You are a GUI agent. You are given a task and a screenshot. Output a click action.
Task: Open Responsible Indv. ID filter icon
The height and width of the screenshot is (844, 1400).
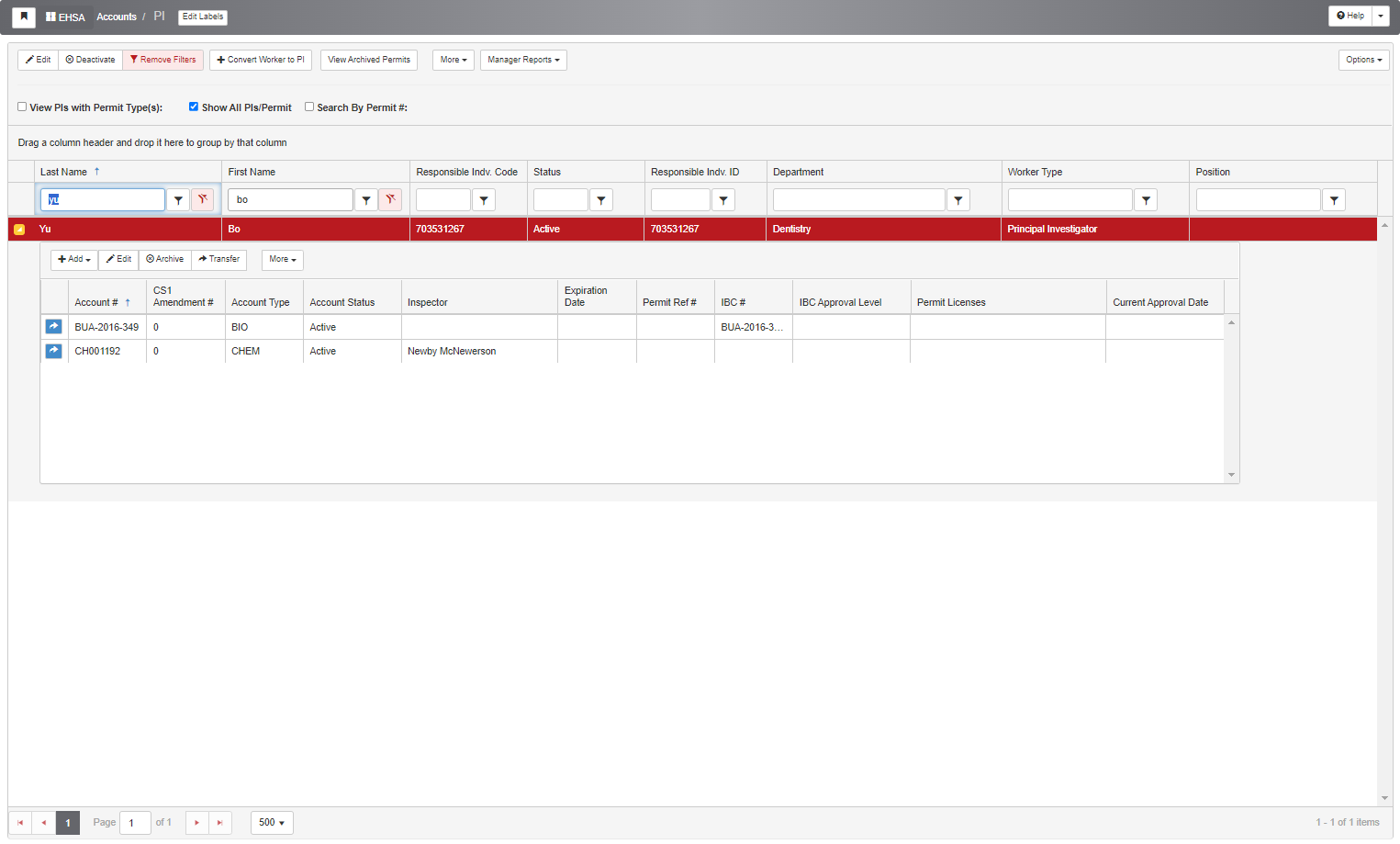[723, 199]
